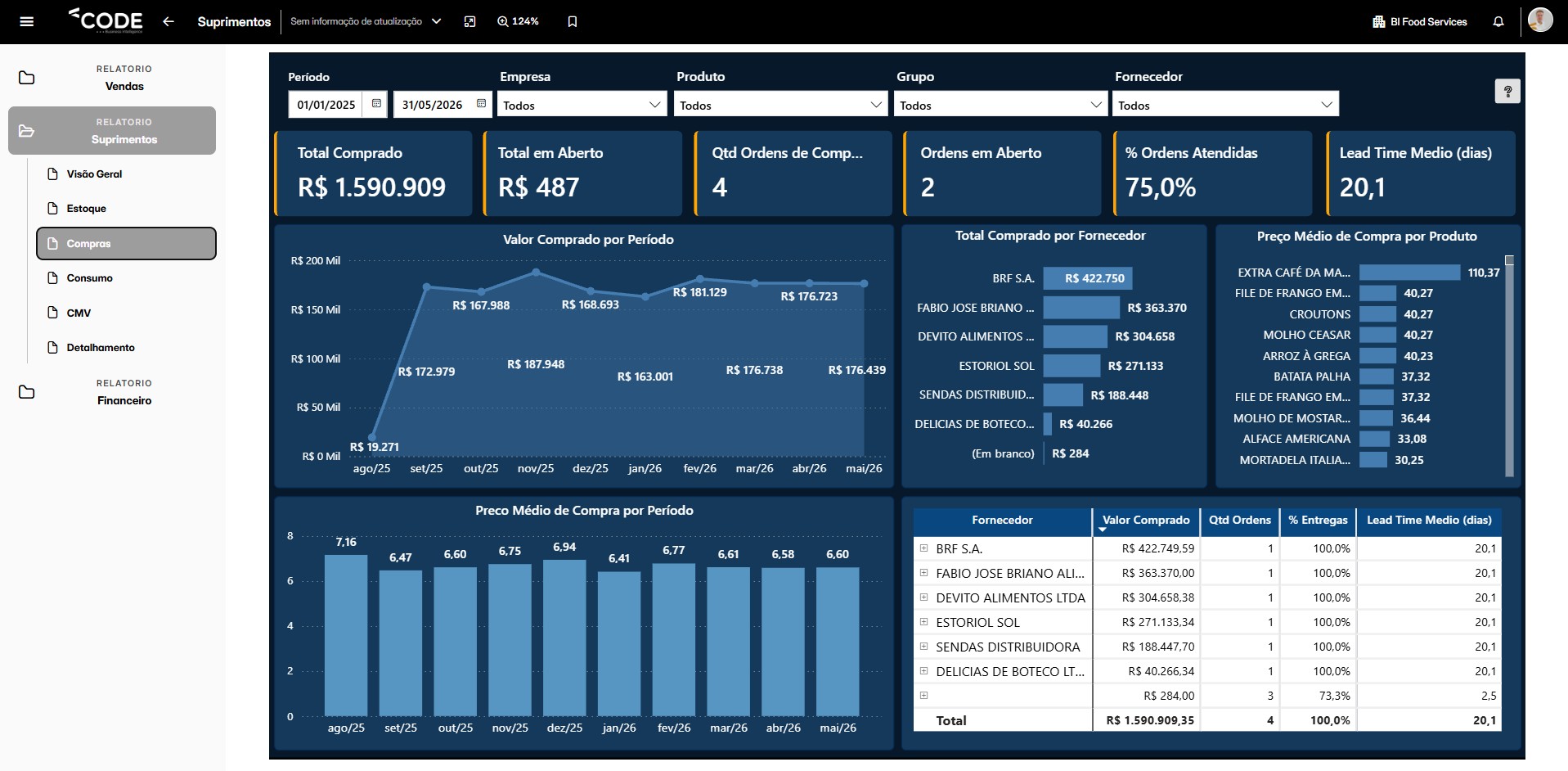Sort table by Valor Comprado header
This screenshot has width=1568, height=771.
pyautogui.click(x=1146, y=521)
